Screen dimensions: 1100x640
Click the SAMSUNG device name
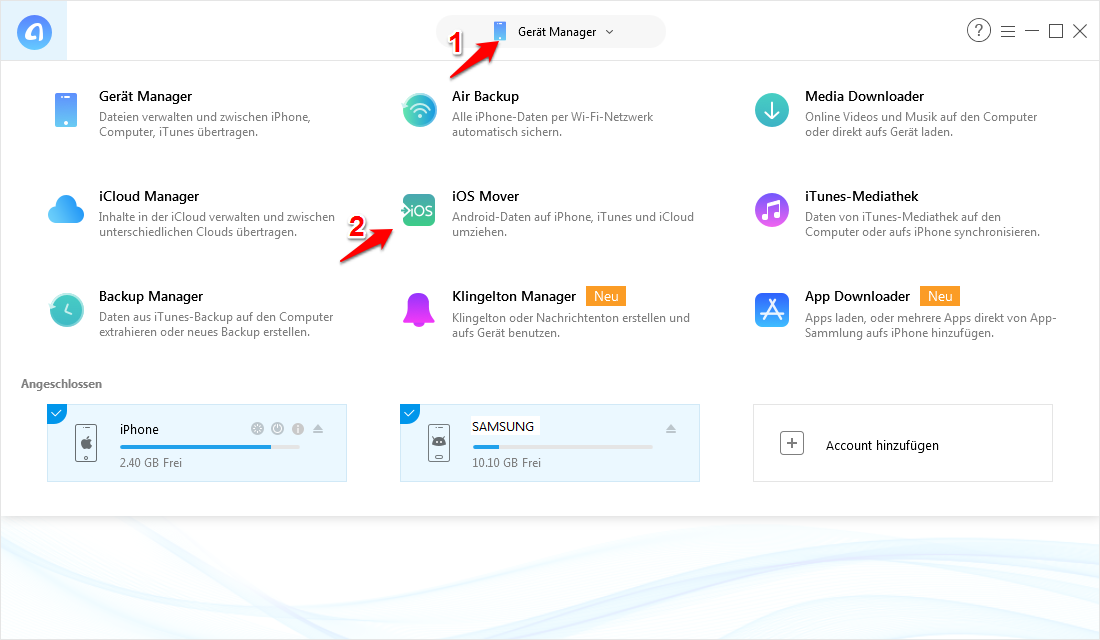[x=503, y=427]
